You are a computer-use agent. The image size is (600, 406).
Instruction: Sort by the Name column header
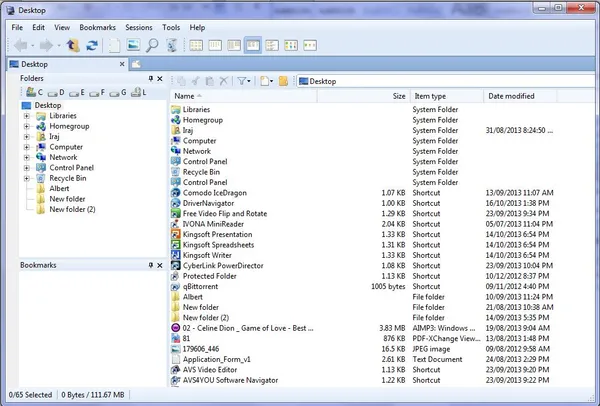coord(244,96)
